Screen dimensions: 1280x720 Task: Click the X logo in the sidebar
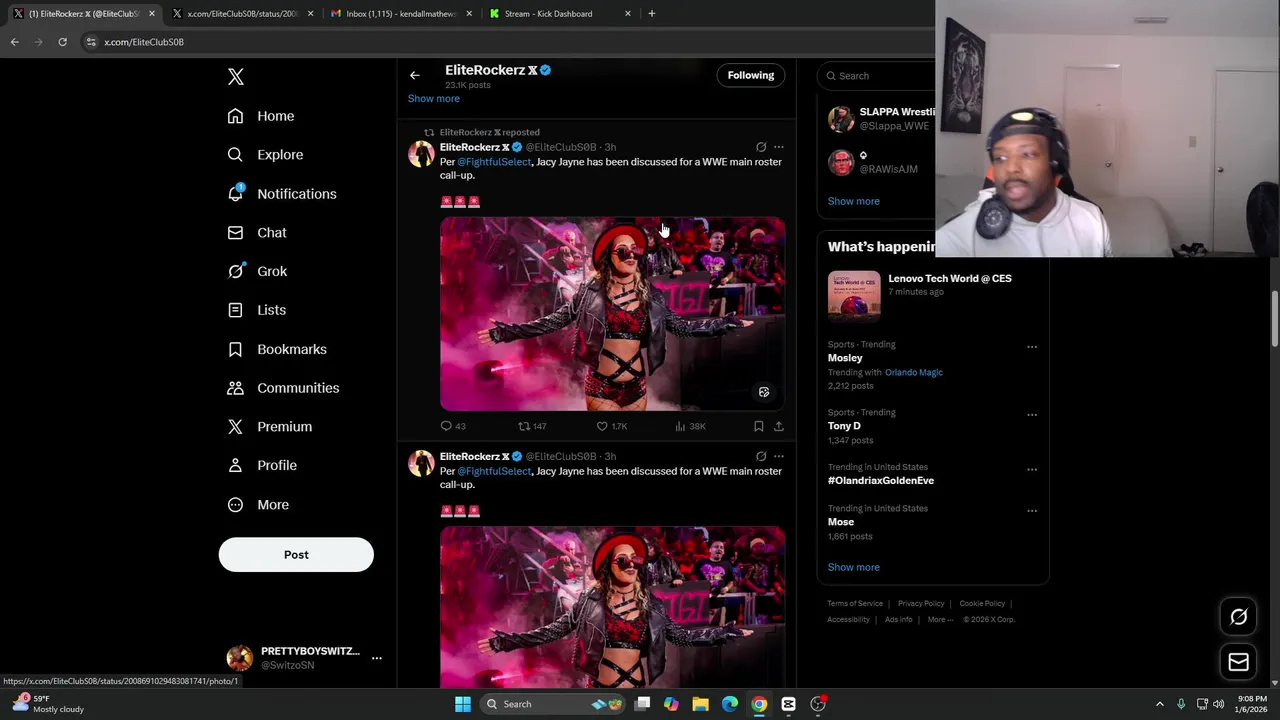(x=235, y=77)
